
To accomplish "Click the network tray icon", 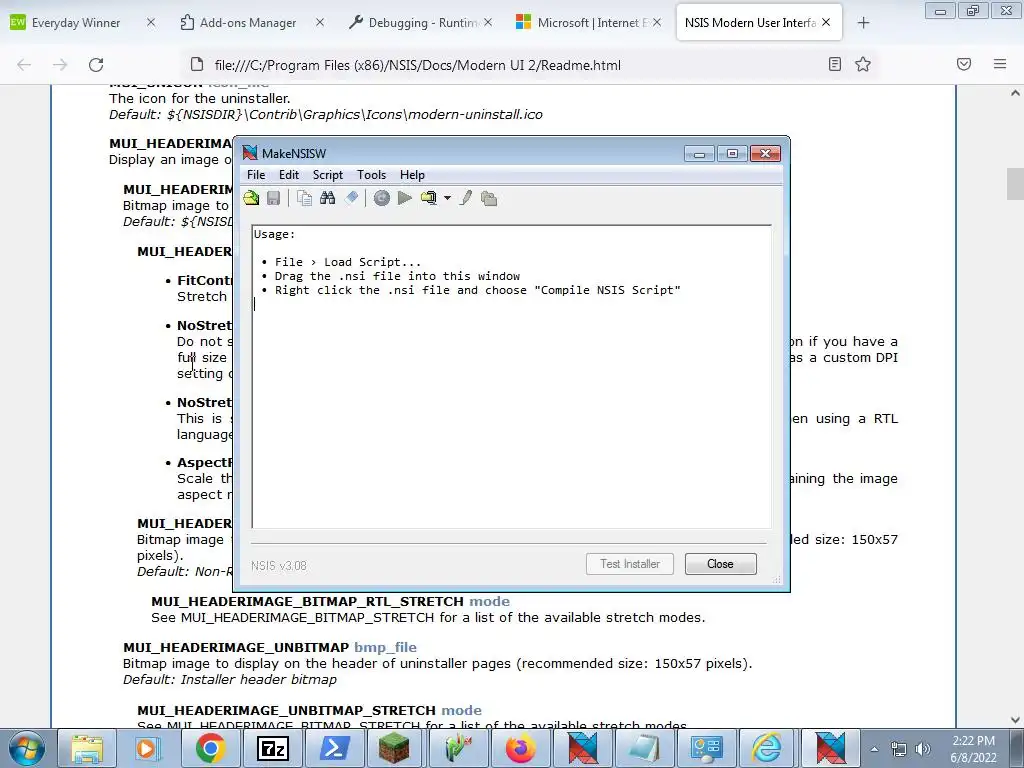I will (899, 749).
